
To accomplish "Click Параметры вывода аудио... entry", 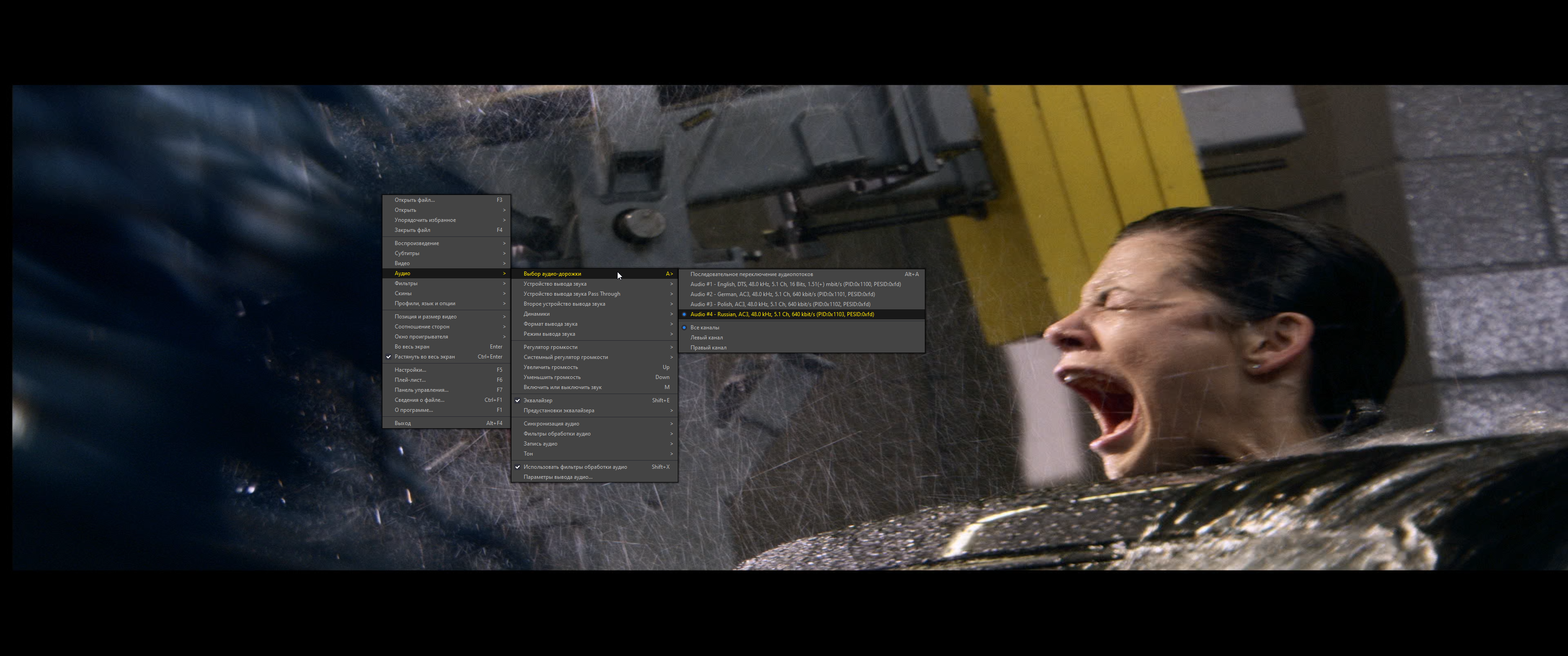I will pos(557,477).
